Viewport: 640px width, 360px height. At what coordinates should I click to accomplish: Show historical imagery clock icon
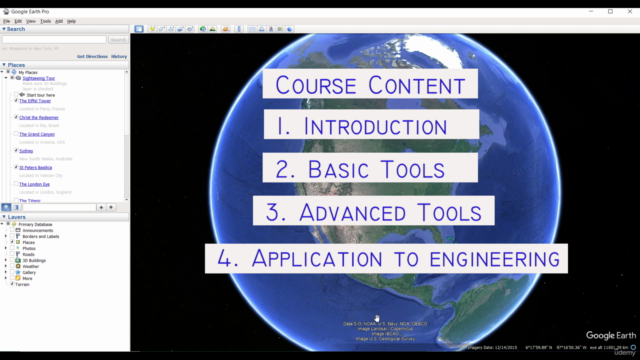(x=203, y=29)
